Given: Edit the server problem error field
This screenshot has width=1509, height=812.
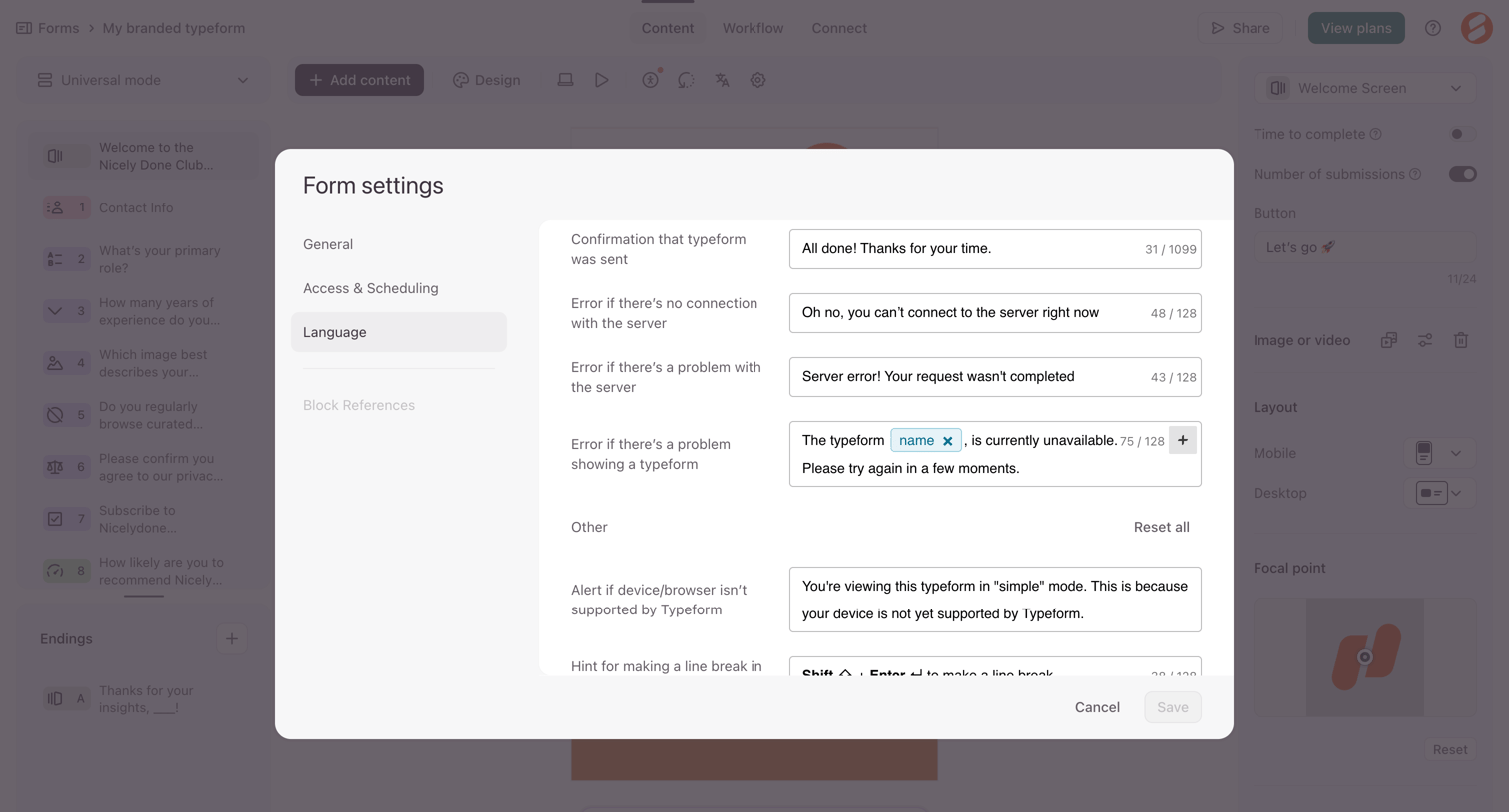Looking at the screenshot, I should pyautogui.click(x=995, y=377).
